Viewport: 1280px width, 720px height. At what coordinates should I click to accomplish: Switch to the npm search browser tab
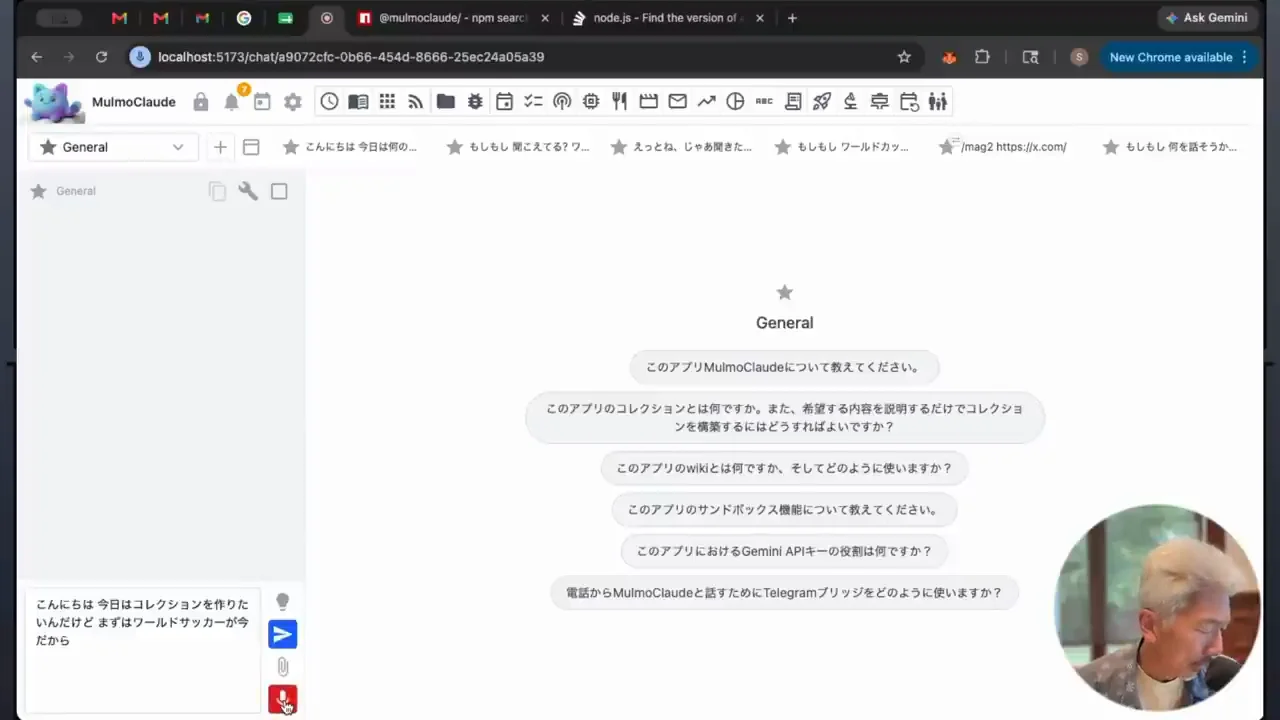coord(453,18)
